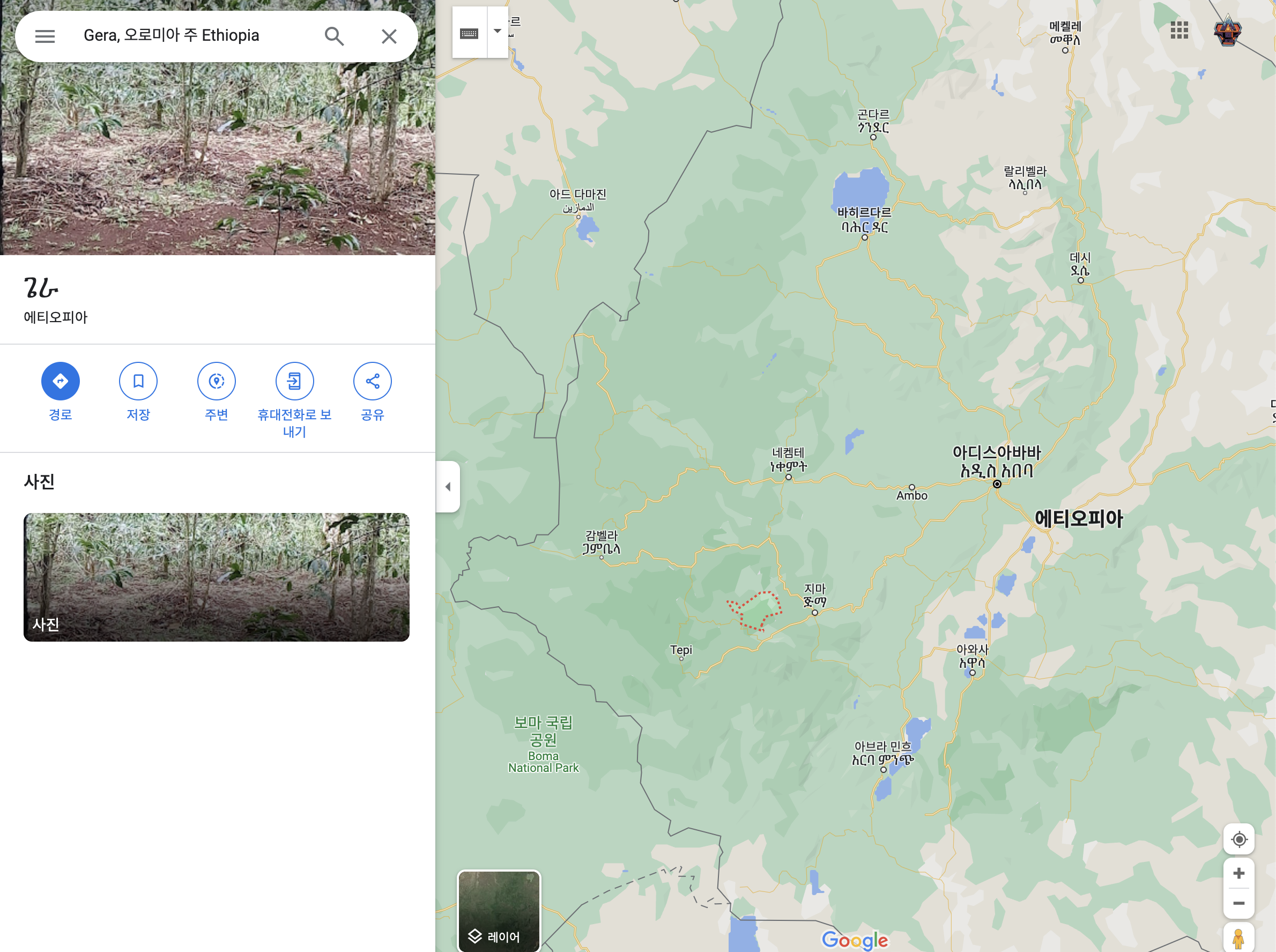Screen dimensions: 1276x952
Task: Clear the search with X icon
Action: coord(389,36)
